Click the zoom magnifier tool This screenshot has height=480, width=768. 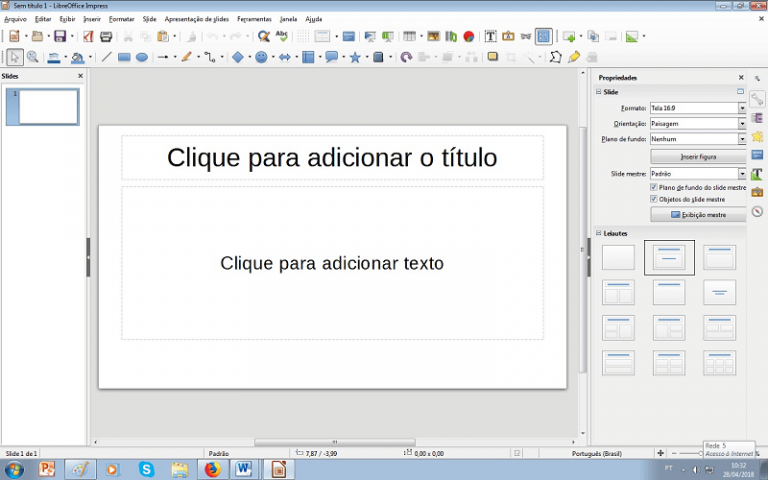(33, 57)
